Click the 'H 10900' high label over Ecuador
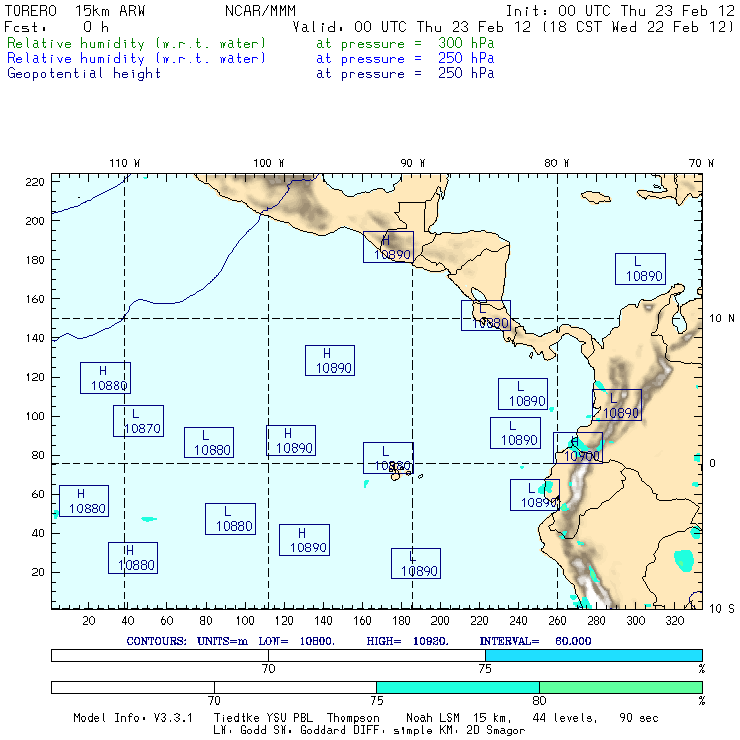Screen dimensions: 740x740 (x=578, y=448)
